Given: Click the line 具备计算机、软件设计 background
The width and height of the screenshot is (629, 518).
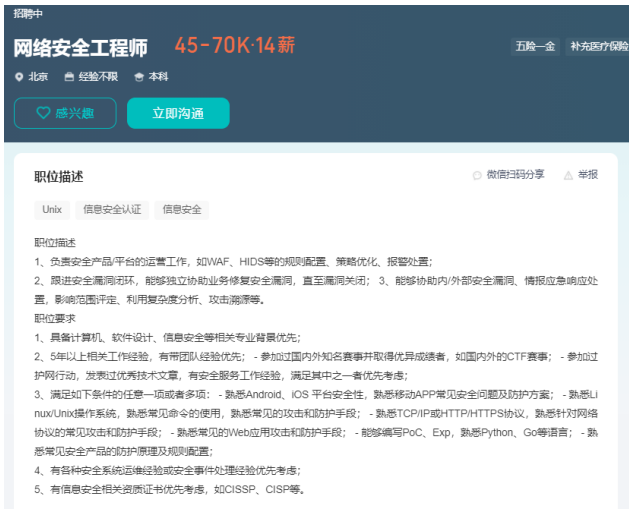Looking at the screenshot, I should pyautogui.click(x=167, y=338).
